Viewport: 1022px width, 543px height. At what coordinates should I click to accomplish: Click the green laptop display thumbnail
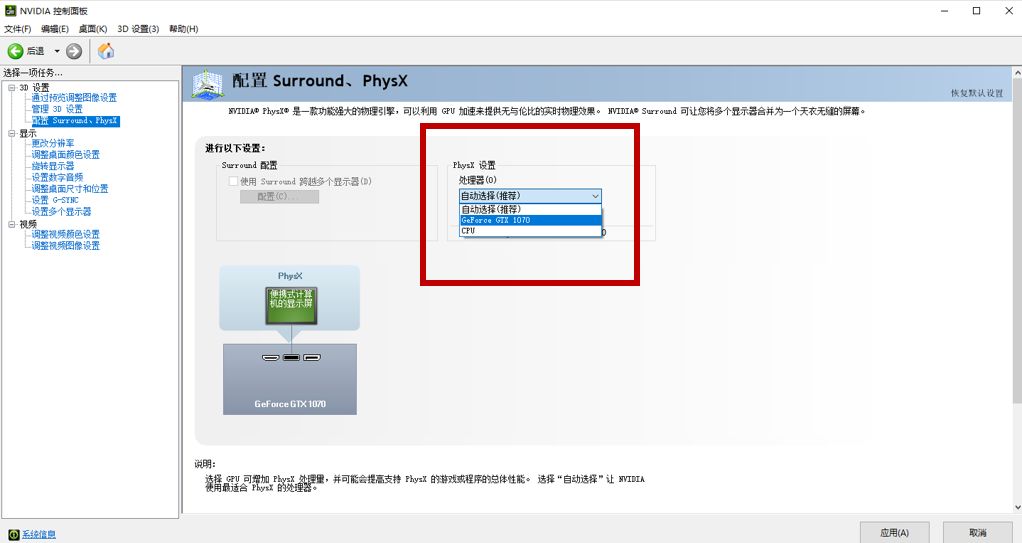(291, 304)
